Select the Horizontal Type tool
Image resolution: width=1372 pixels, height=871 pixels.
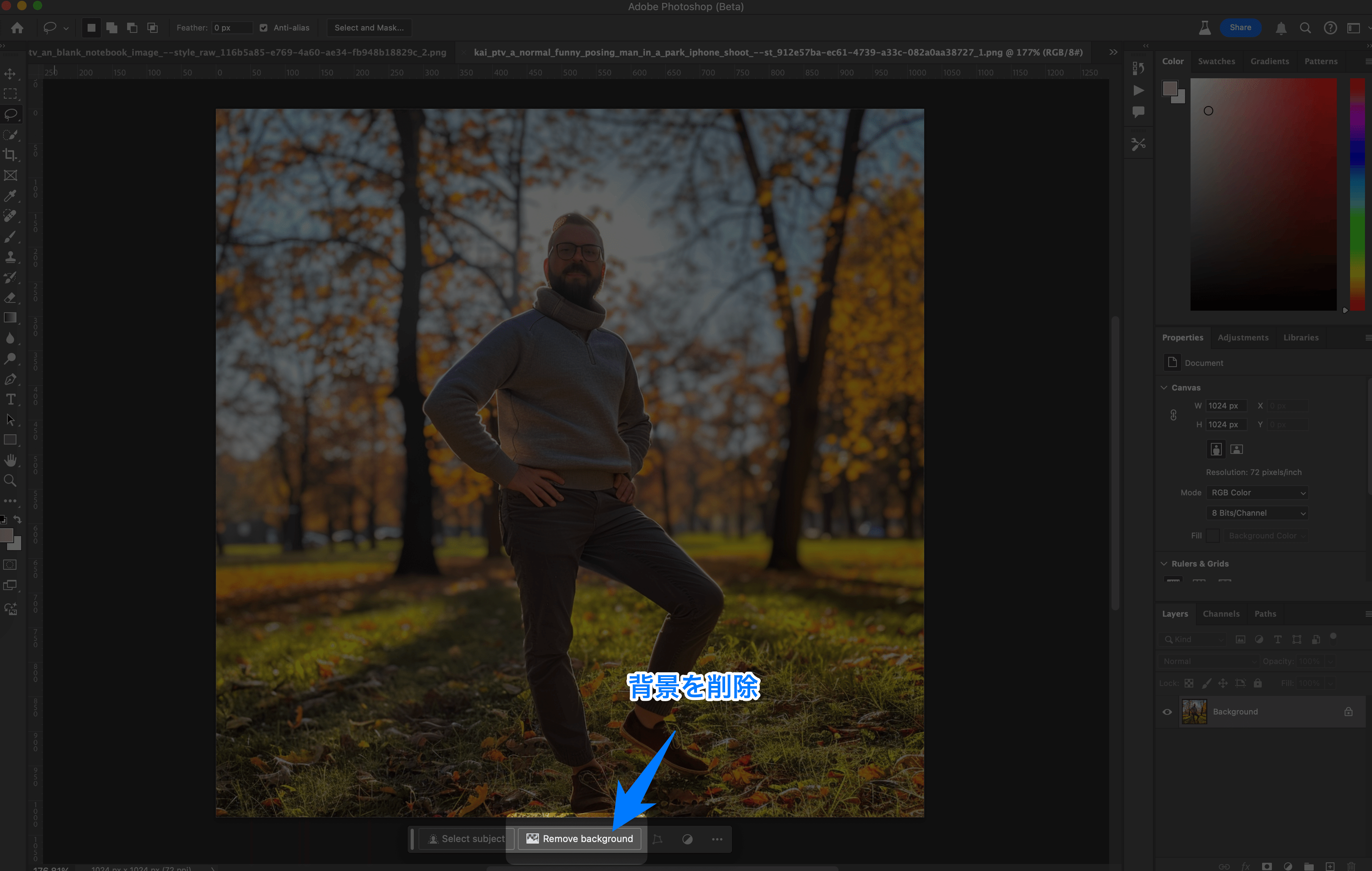tap(10, 399)
